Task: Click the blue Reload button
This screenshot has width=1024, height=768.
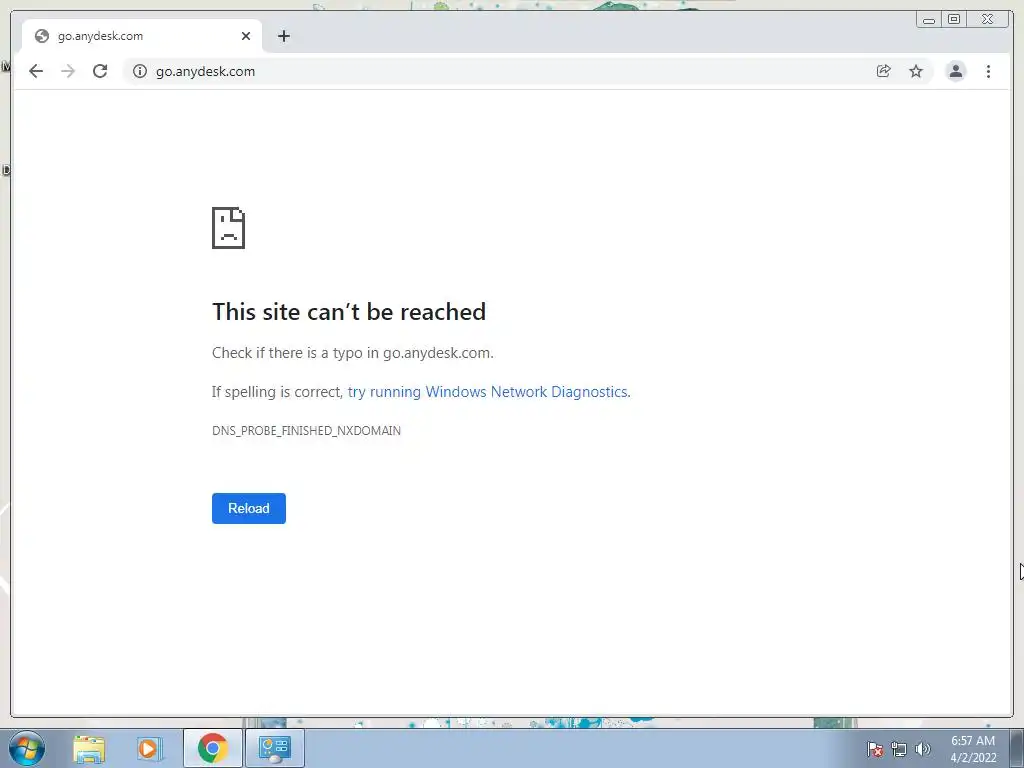Action: coord(249,508)
